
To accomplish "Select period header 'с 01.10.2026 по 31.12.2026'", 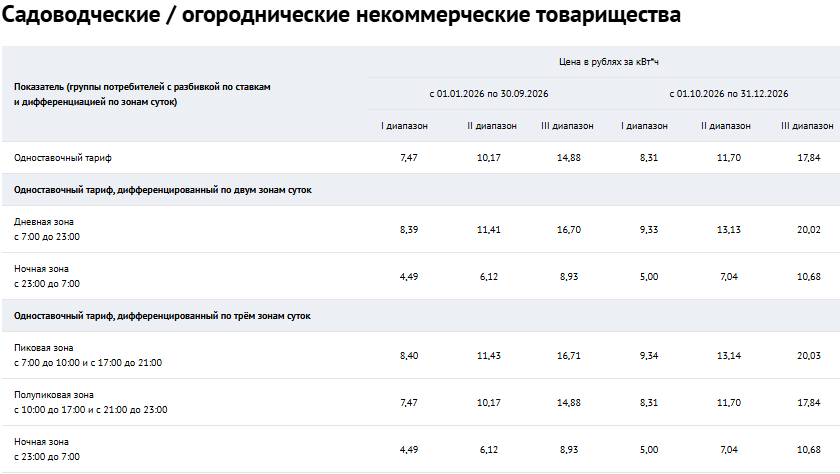I will click(729, 94).
